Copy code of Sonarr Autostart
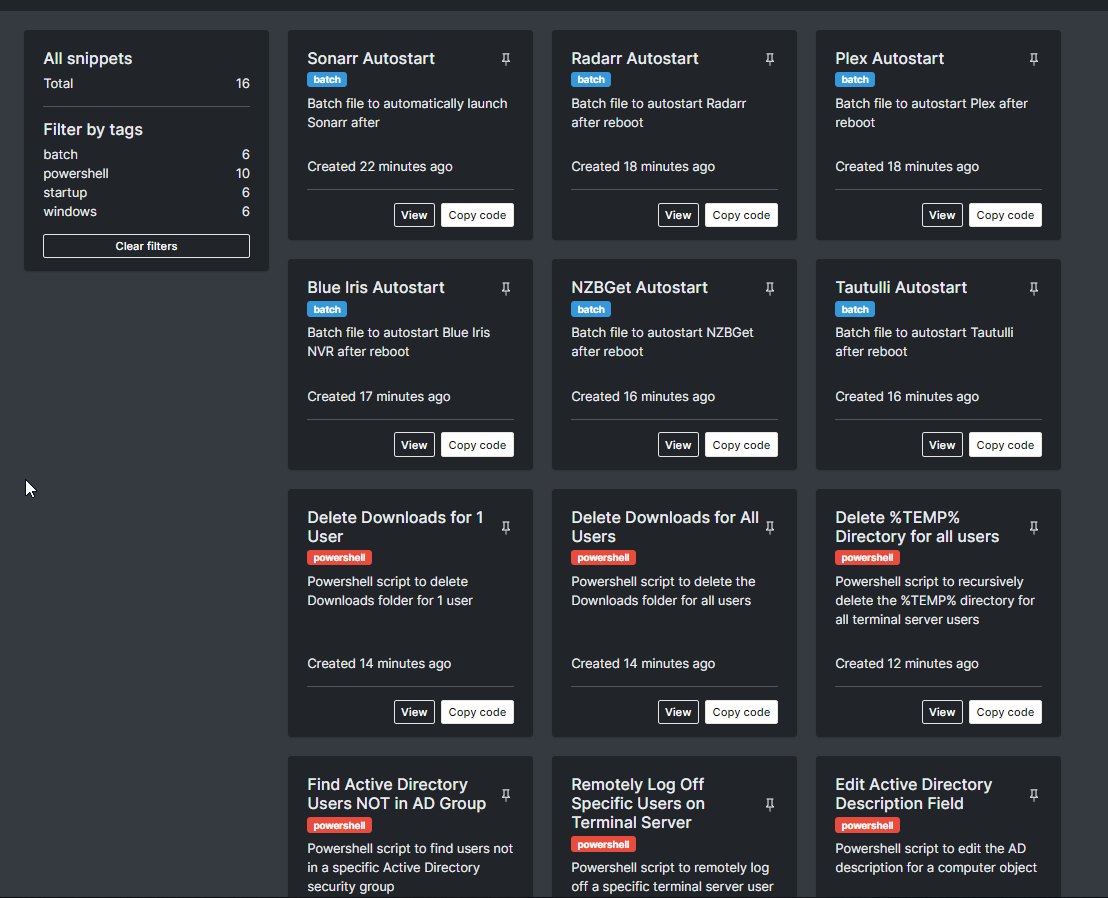 (477, 215)
